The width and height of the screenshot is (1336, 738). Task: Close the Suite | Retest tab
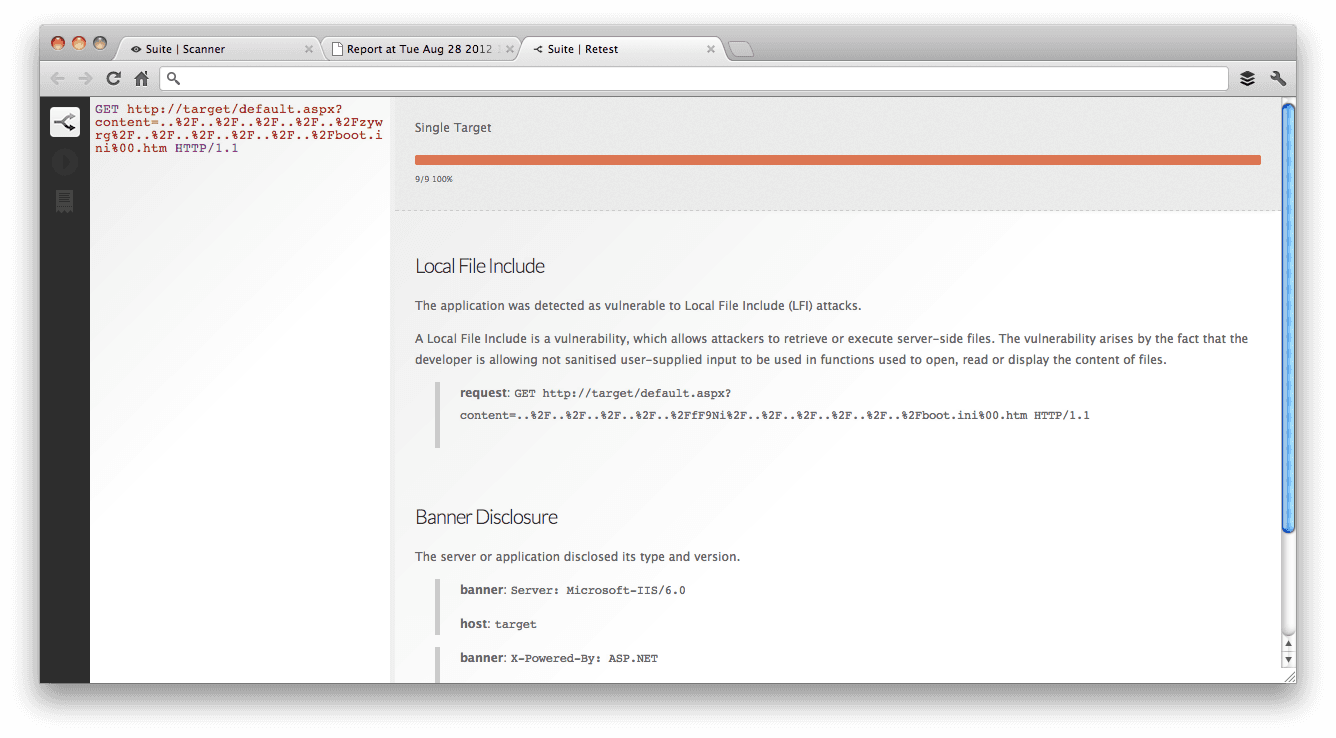coord(711,49)
